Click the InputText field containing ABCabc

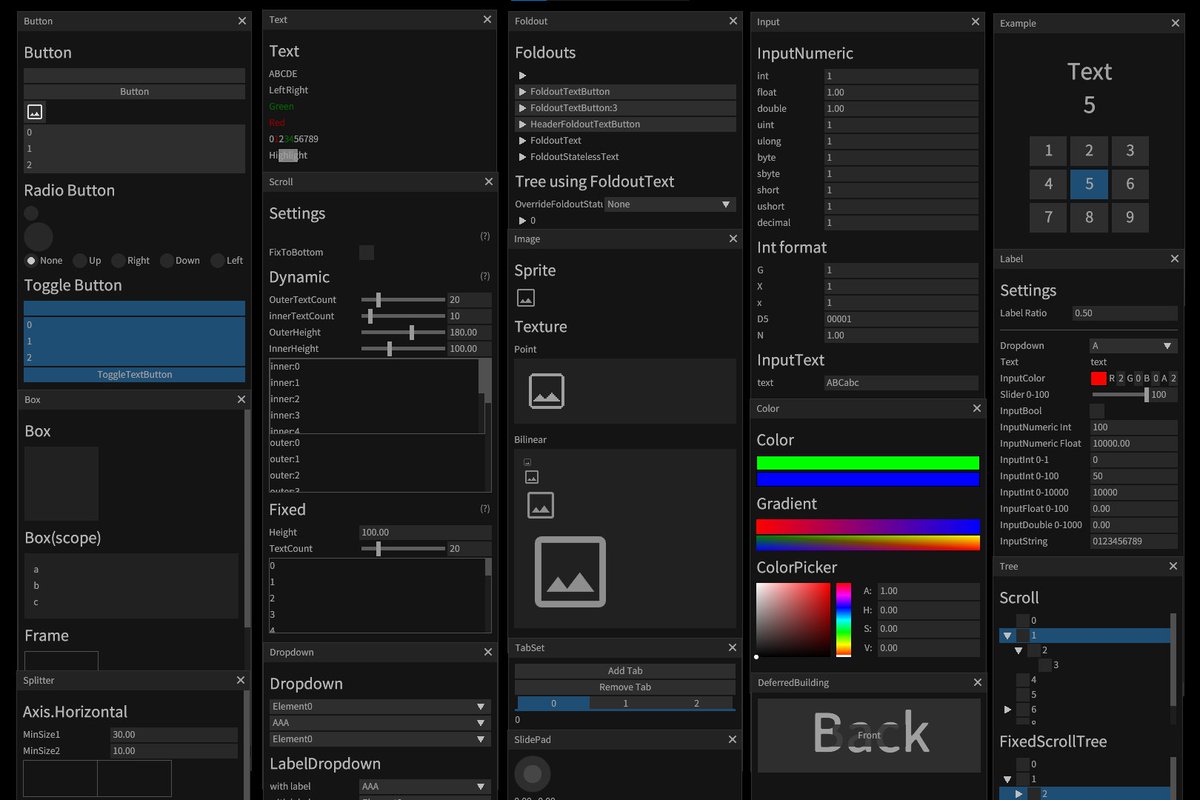(901, 383)
